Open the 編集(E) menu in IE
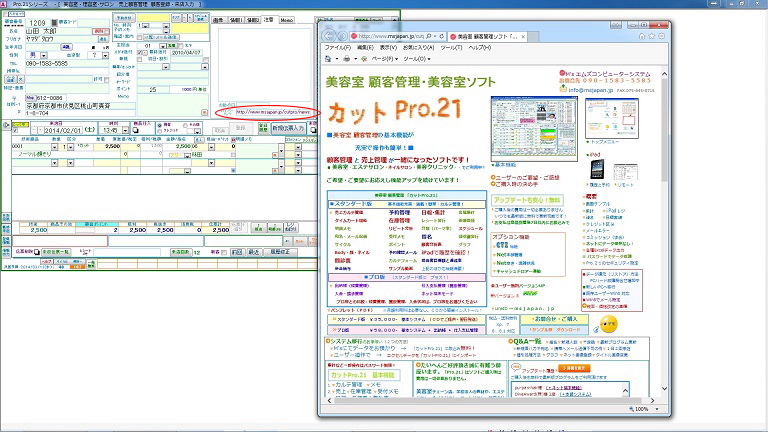The image size is (768, 432). [x=365, y=48]
